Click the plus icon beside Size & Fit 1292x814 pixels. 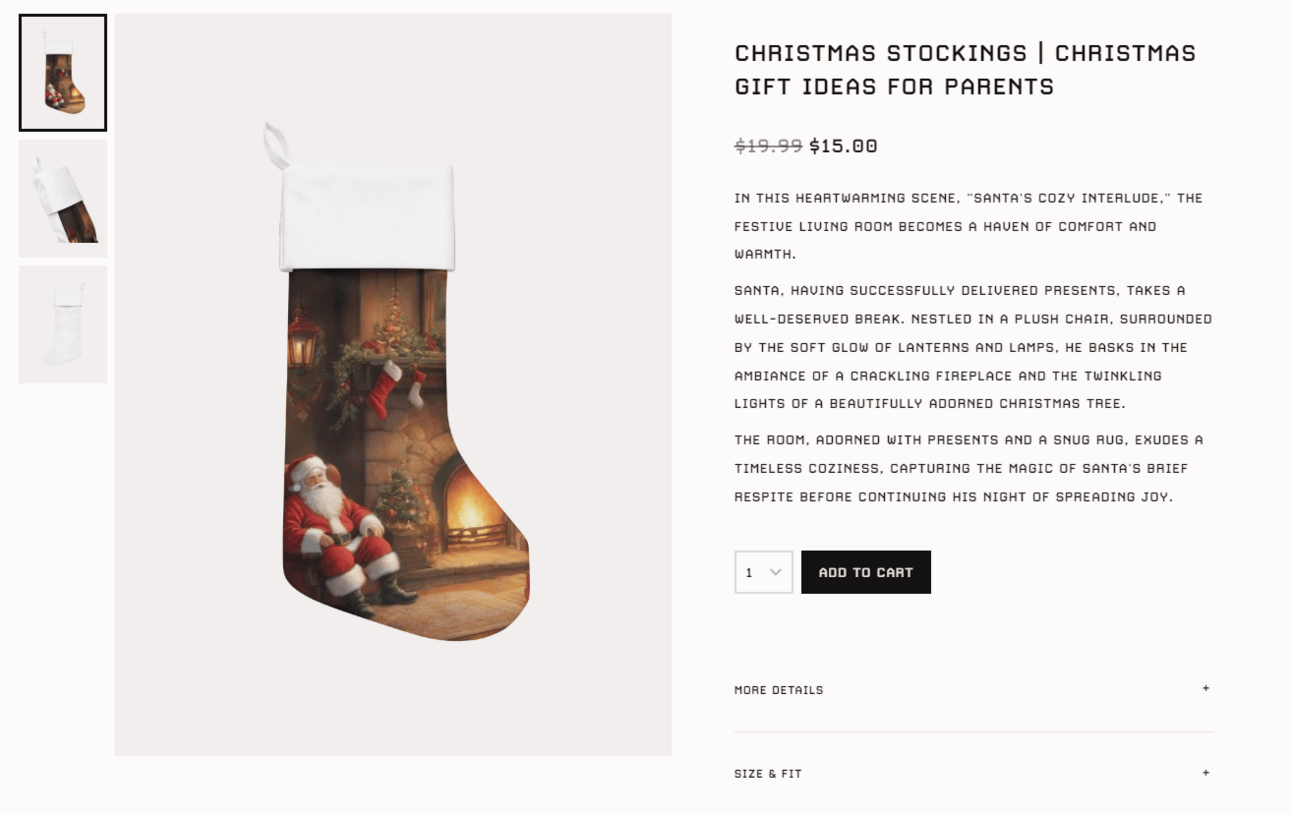[x=1205, y=773]
